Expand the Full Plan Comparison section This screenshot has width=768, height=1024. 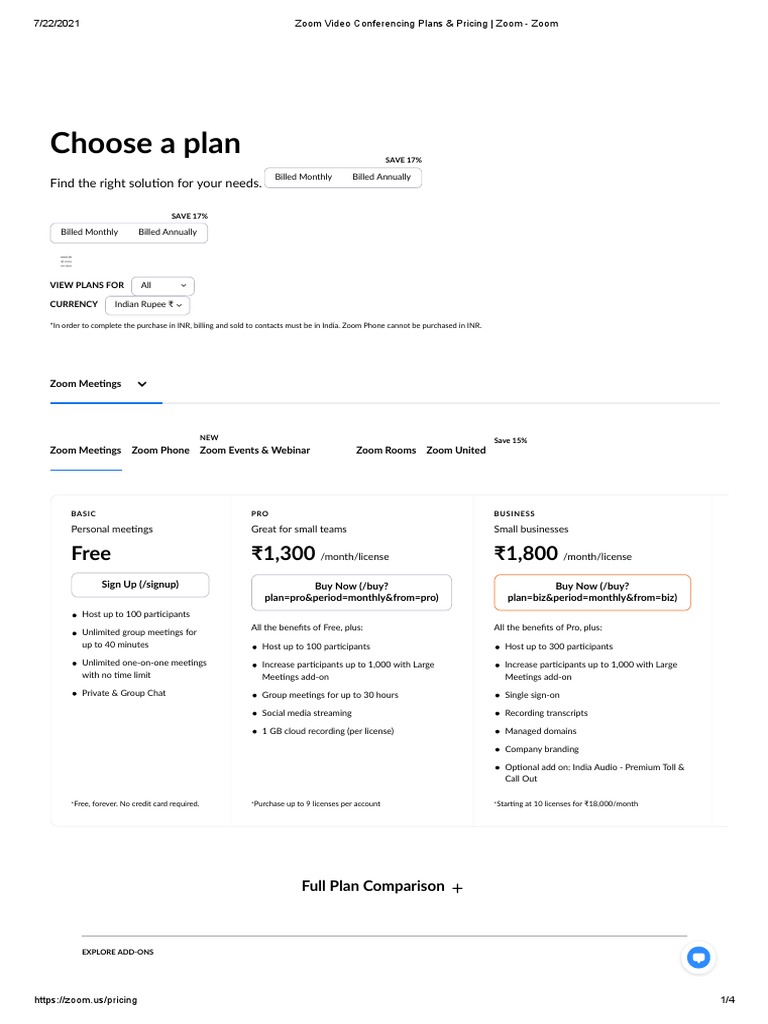click(373, 886)
